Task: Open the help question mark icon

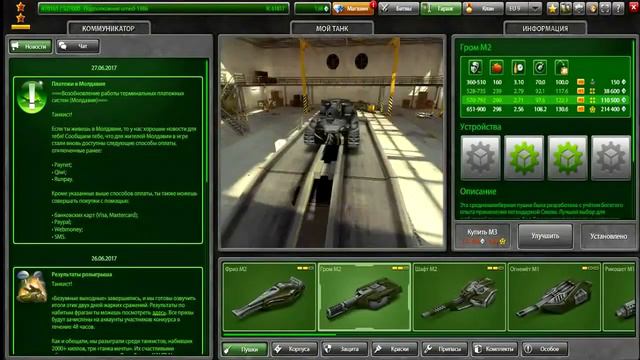Action: point(618,8)
